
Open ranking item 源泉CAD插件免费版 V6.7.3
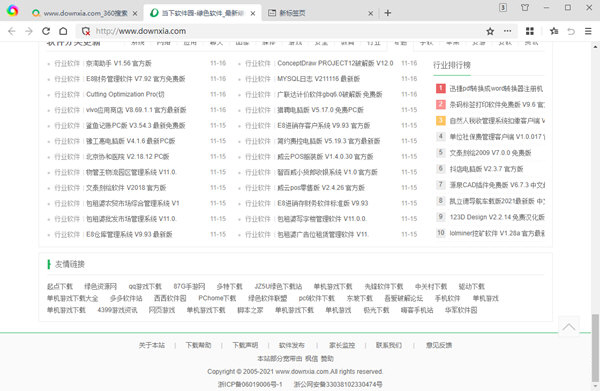pyautogui.click(x=497, y=185)
